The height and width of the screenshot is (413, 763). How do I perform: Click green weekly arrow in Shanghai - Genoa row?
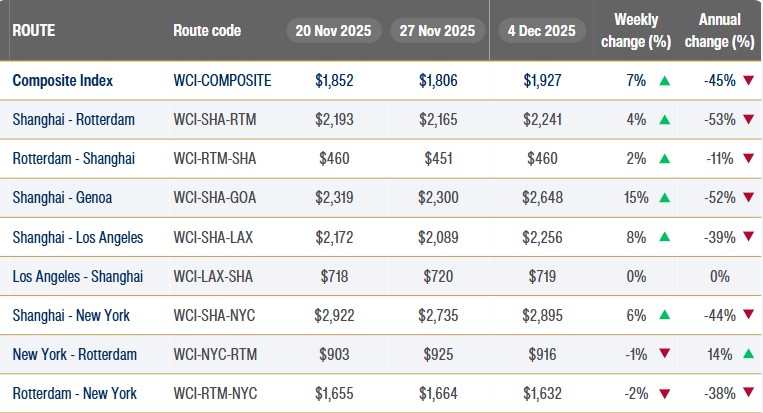pyautogui.click(x=663, y=198)
